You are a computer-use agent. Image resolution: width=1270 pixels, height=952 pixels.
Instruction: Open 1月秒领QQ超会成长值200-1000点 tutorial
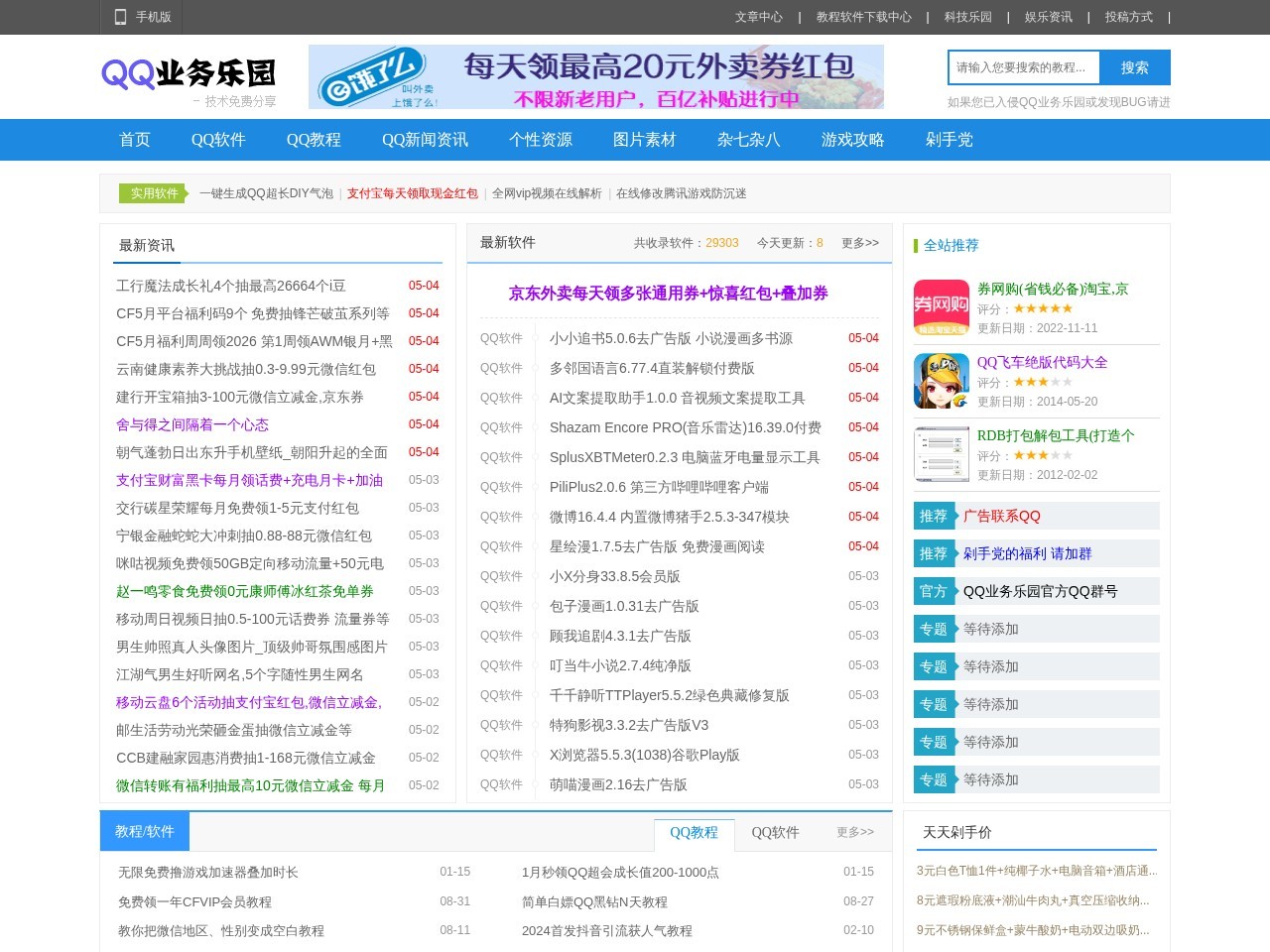[x=620, y=873]
